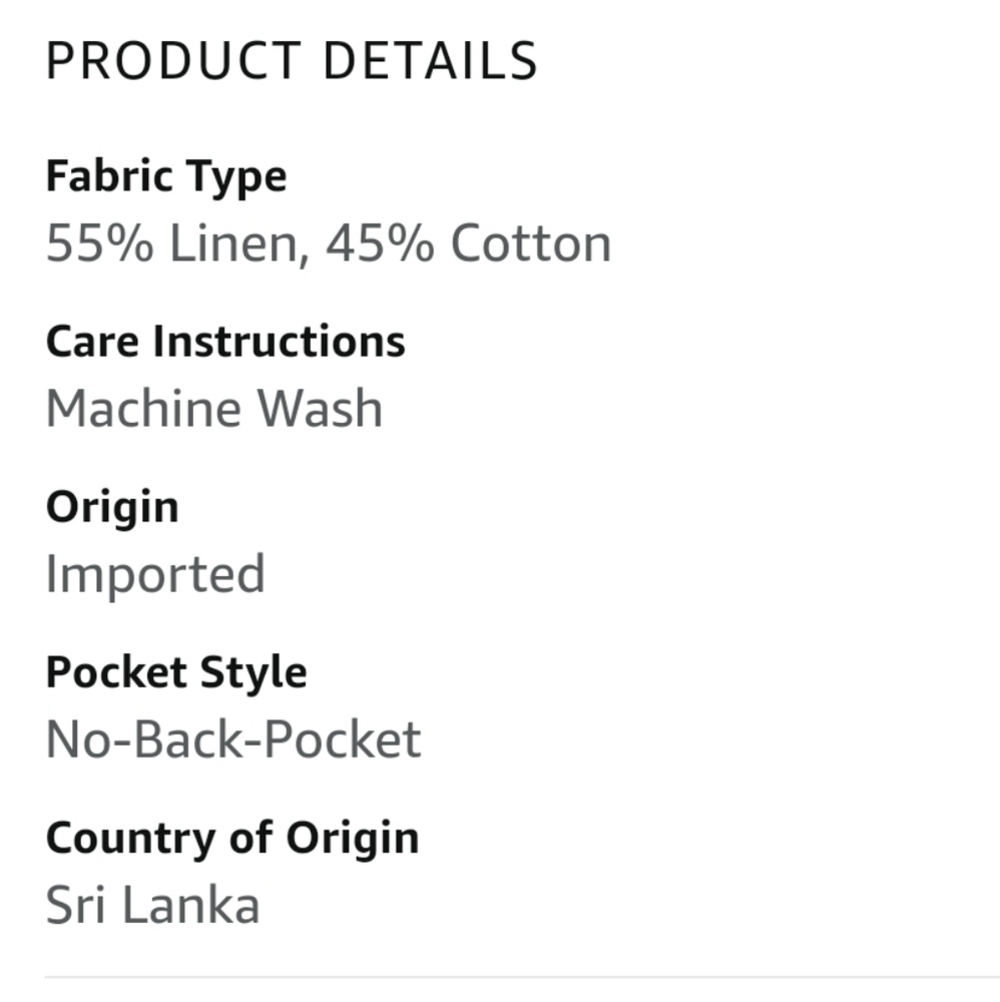Select the Pocket Style label
The height and width of the screenshot is (1002, 1000).
(x=176, y=674)
